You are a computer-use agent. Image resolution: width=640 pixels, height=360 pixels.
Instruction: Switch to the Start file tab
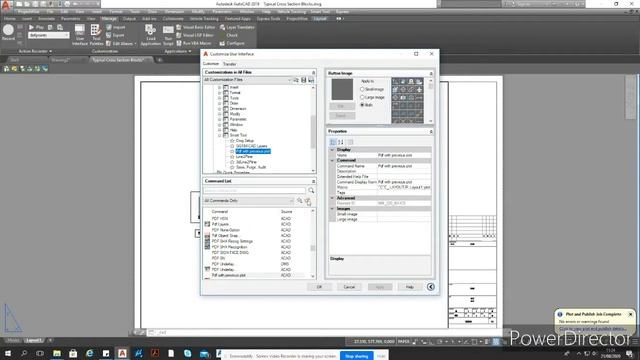15,60
